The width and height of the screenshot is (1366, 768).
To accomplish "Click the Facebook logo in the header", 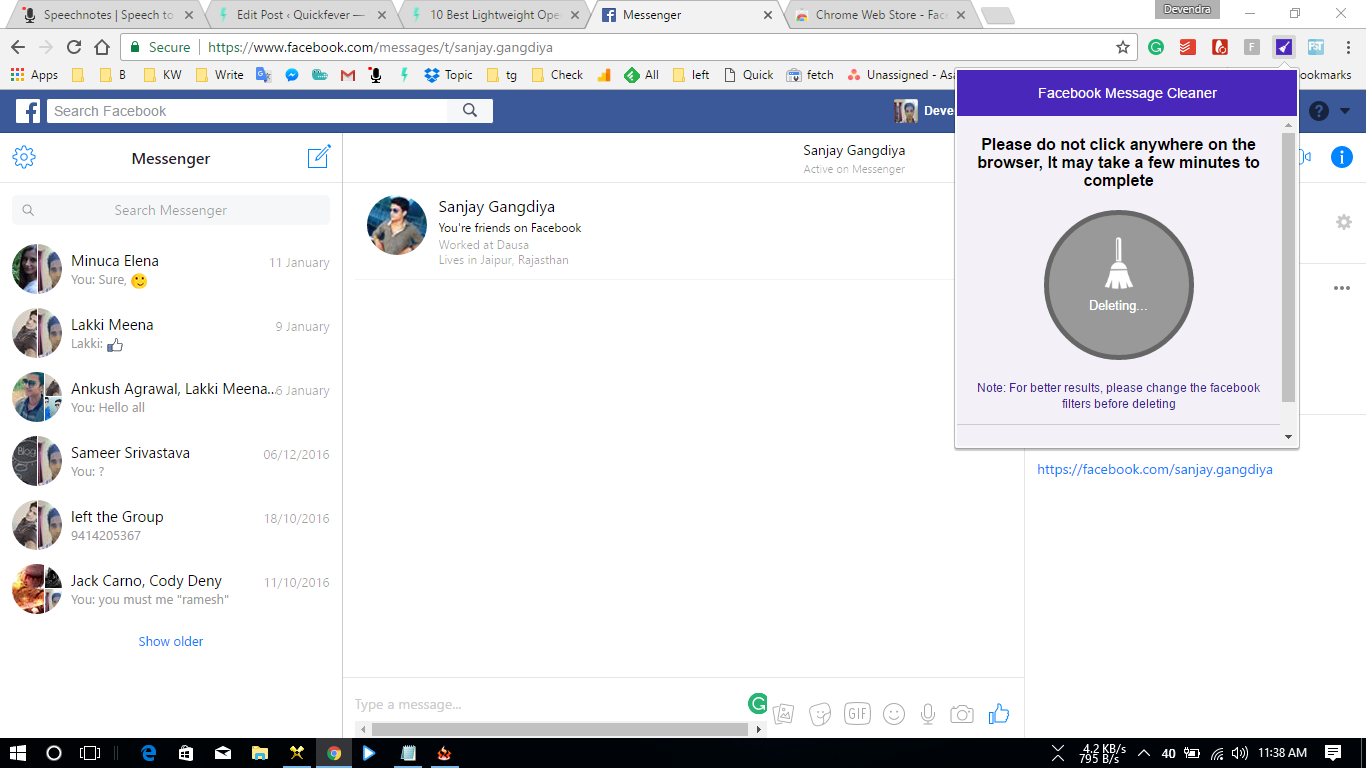I will (28, 111).
